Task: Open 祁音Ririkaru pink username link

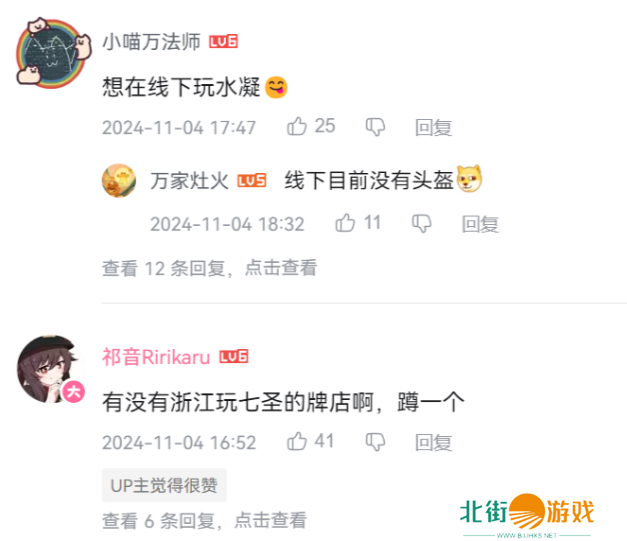Action: pyautogui.click(x=156, y=357)
